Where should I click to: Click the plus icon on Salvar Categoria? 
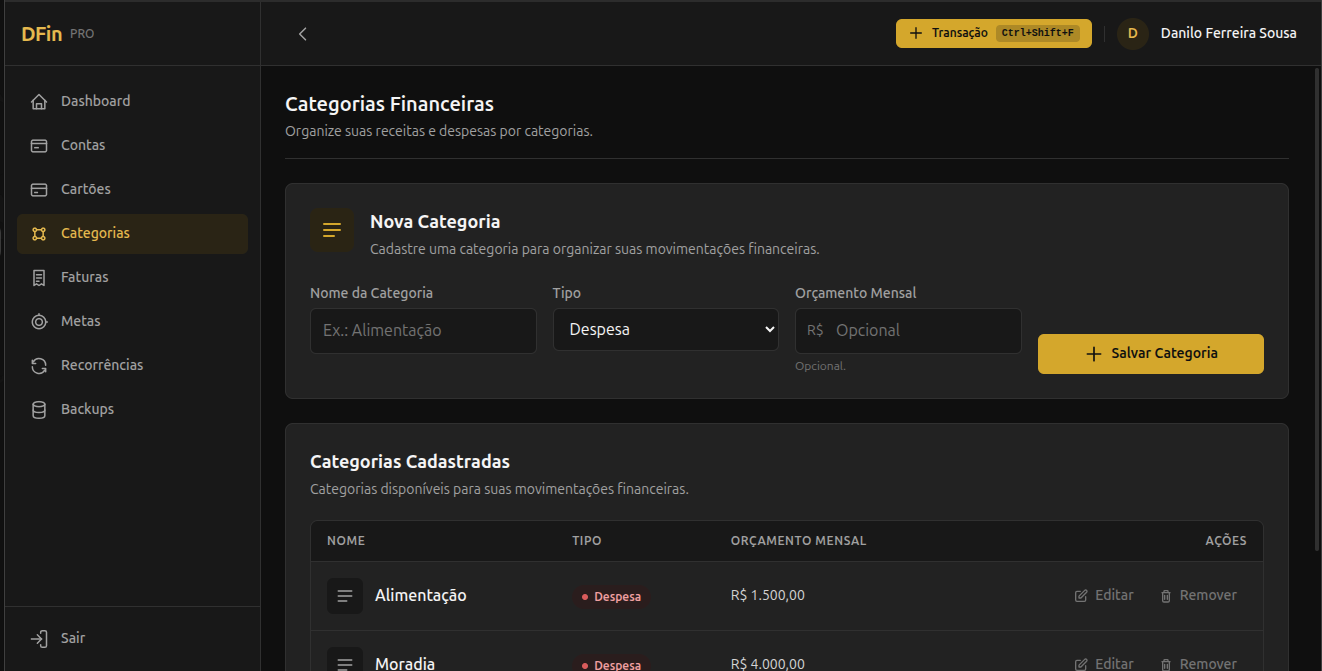[x=1093, y=353]
